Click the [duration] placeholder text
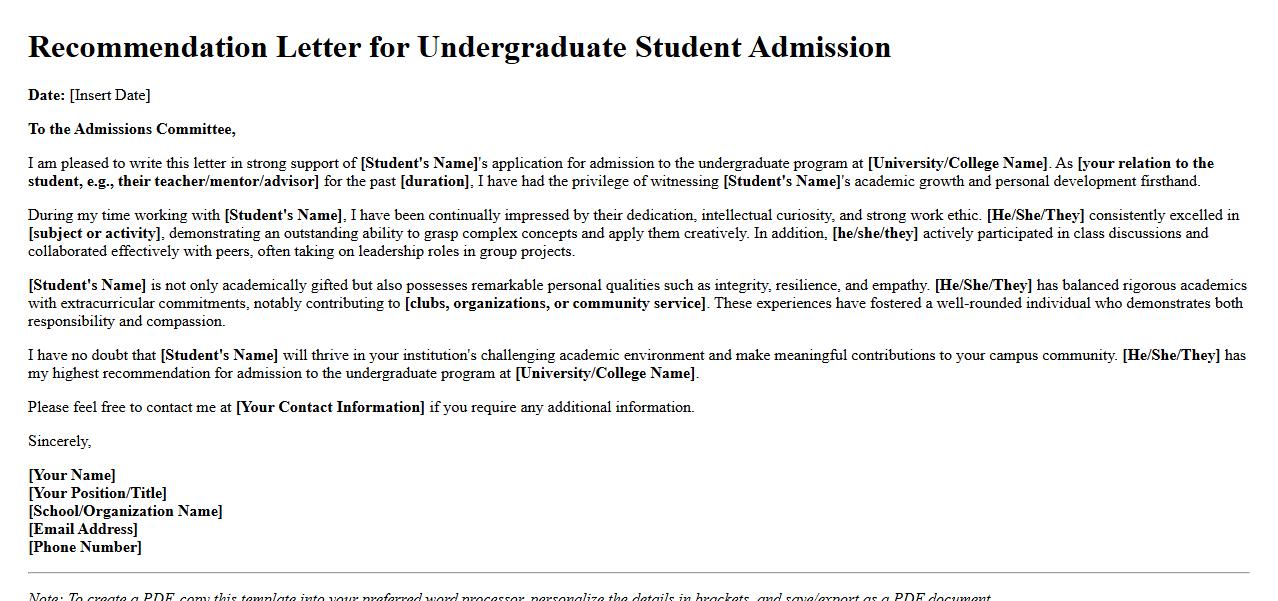1278x601 pixels. tap(435, 181)
